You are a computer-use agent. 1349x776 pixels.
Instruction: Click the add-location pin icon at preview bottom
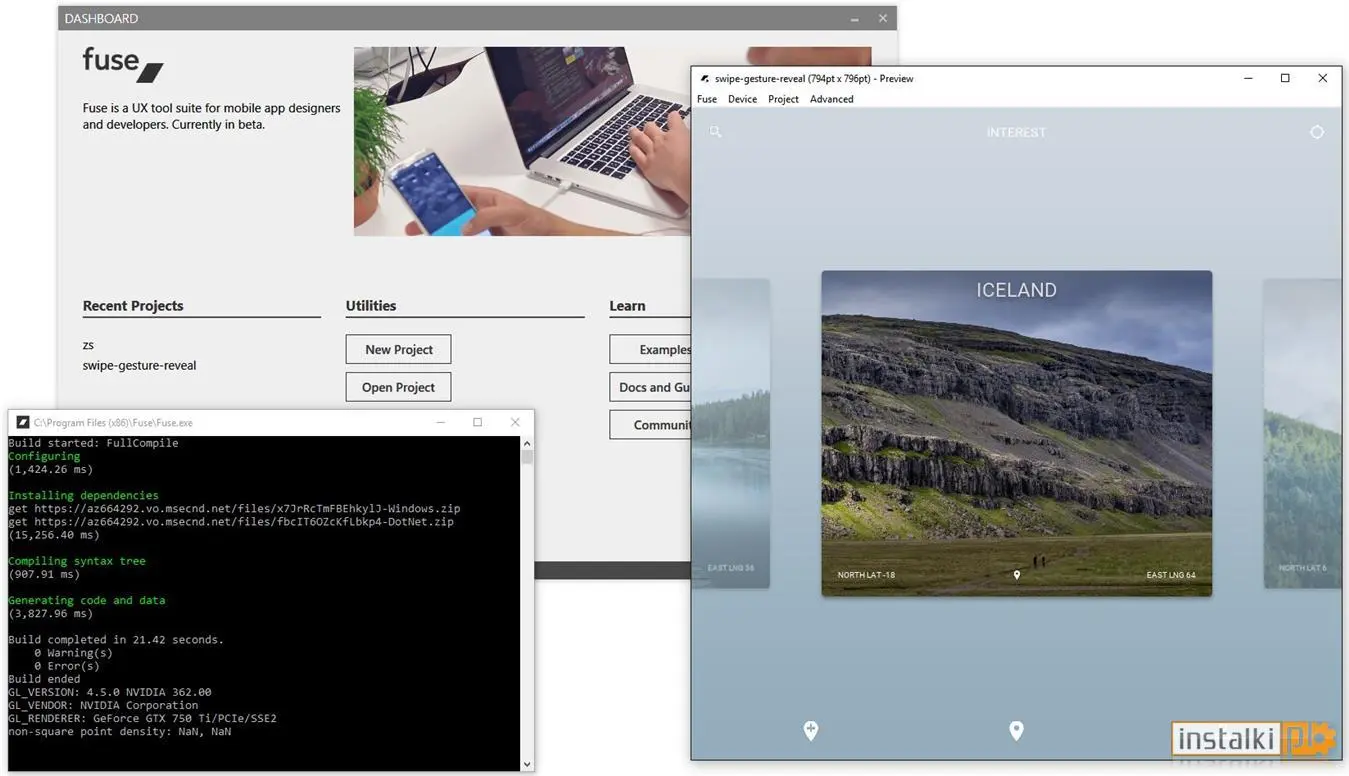[x=811, y=731]
